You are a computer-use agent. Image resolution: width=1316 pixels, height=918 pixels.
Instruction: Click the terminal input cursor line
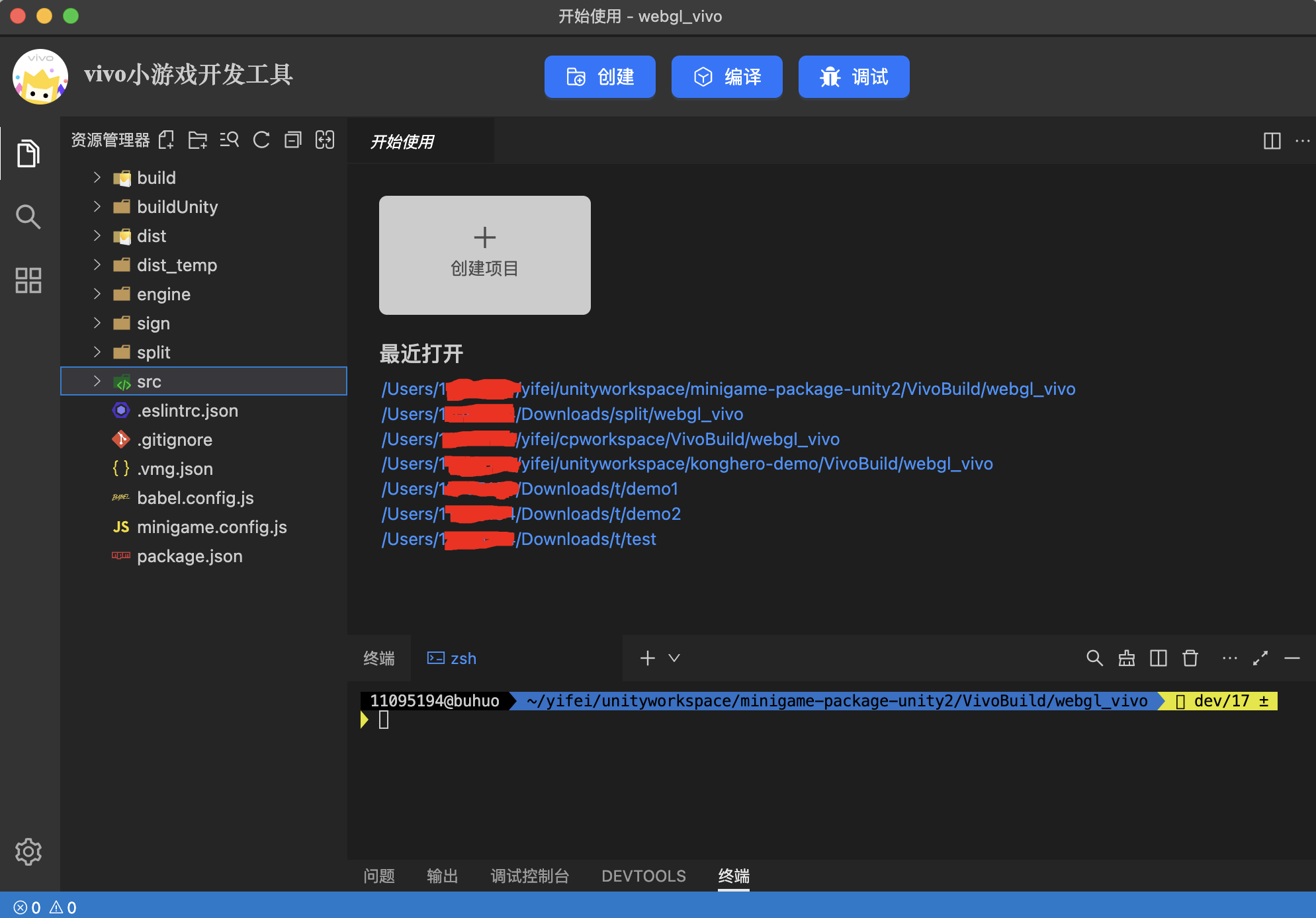click(x=384, y=720)
